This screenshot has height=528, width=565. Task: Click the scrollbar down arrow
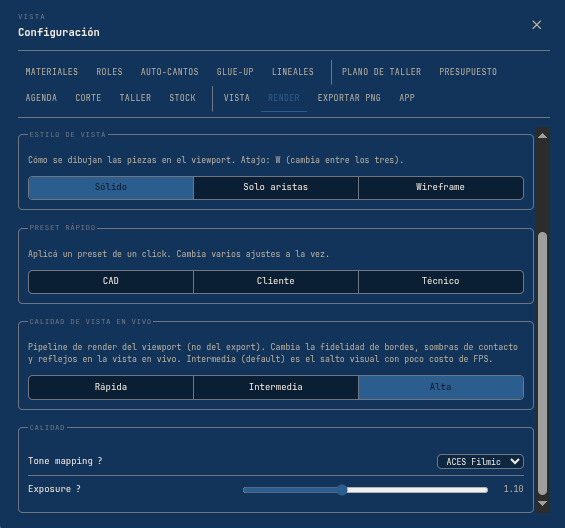(542, 503)
